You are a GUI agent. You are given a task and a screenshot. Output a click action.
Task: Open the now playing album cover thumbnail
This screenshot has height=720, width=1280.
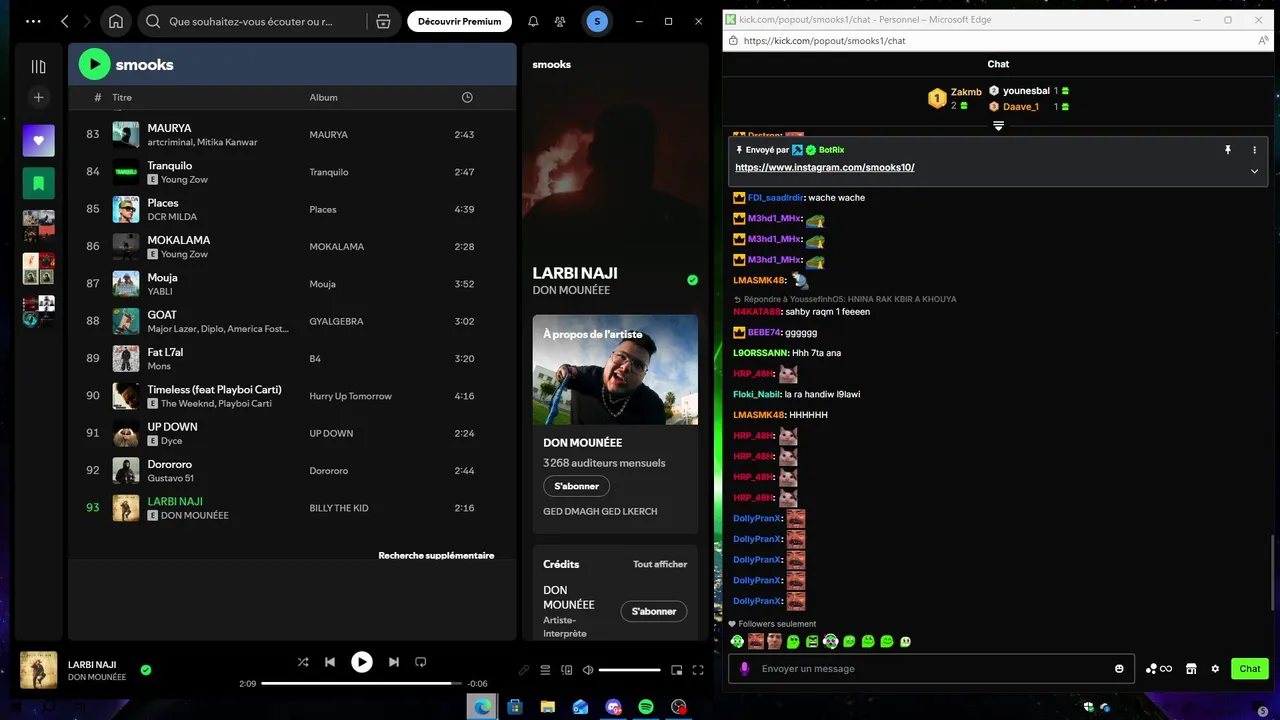coord(39,670)
